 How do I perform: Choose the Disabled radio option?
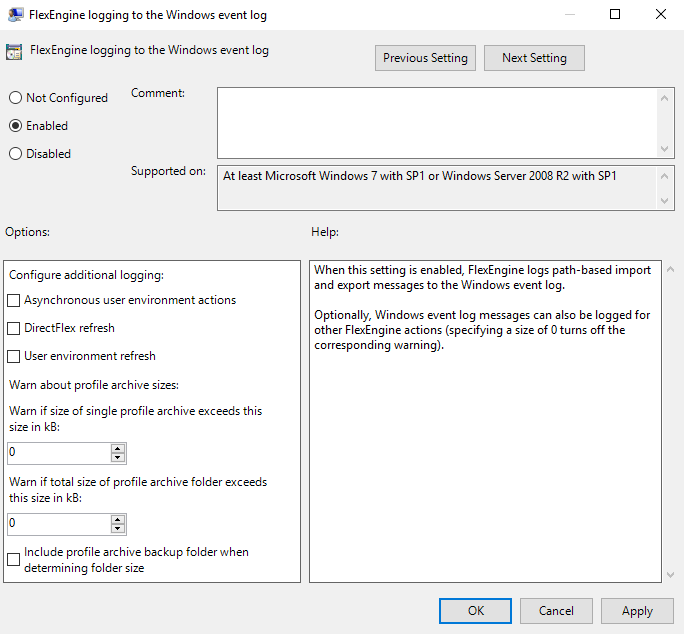click(x=15, y=154)
